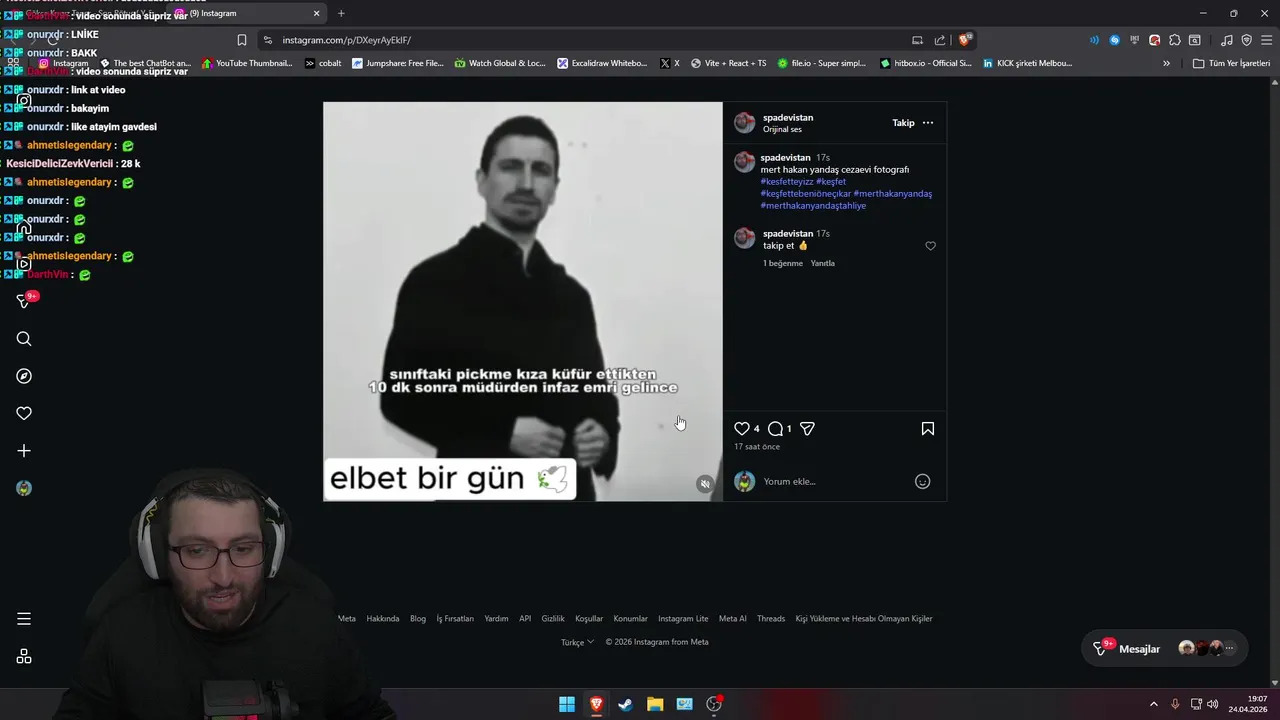Open the KICK şirketi Melbourne bookmark

tap(1027, 63)
